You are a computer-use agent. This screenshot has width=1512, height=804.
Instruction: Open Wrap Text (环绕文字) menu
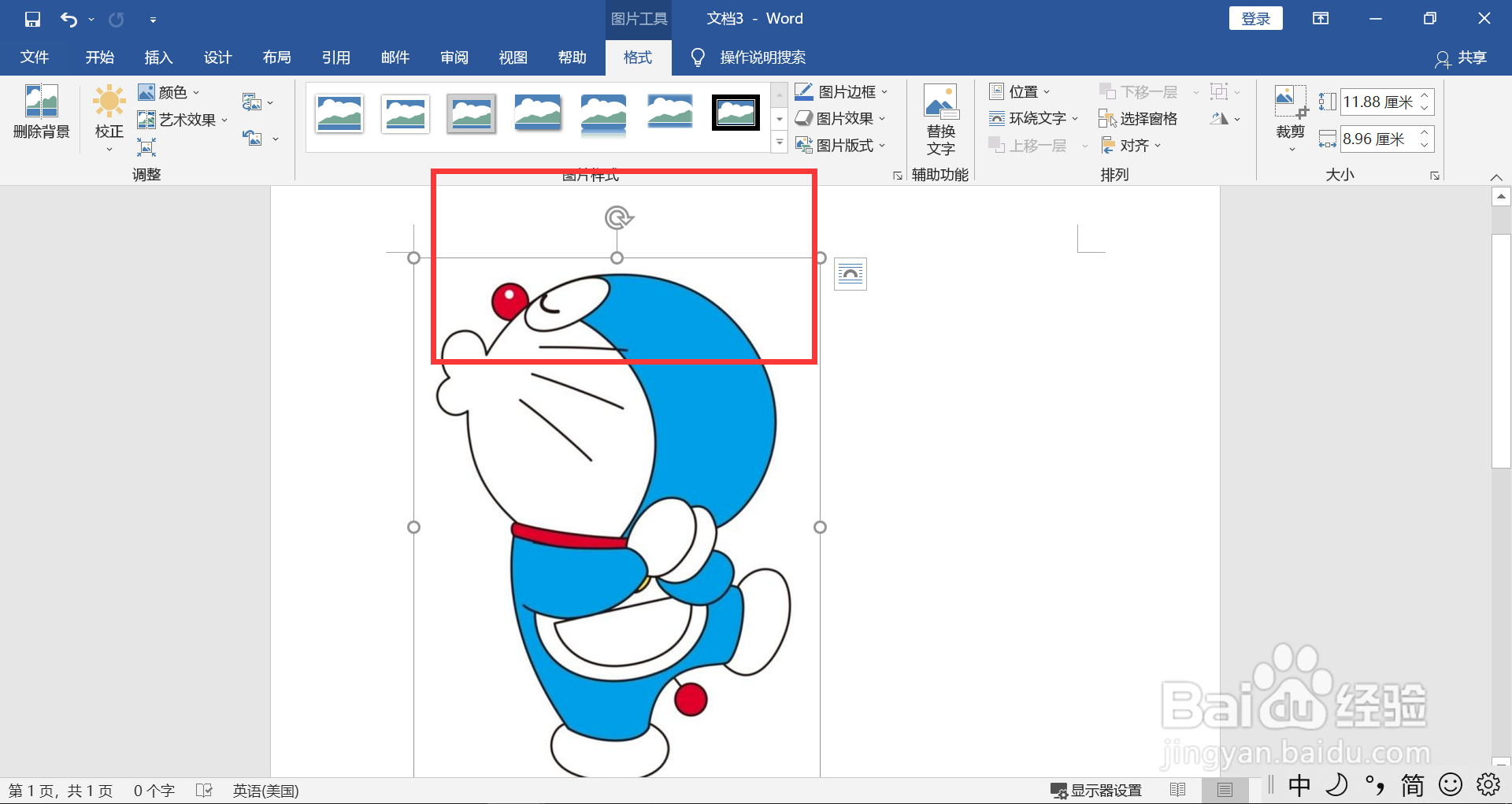coord(1033,118)
